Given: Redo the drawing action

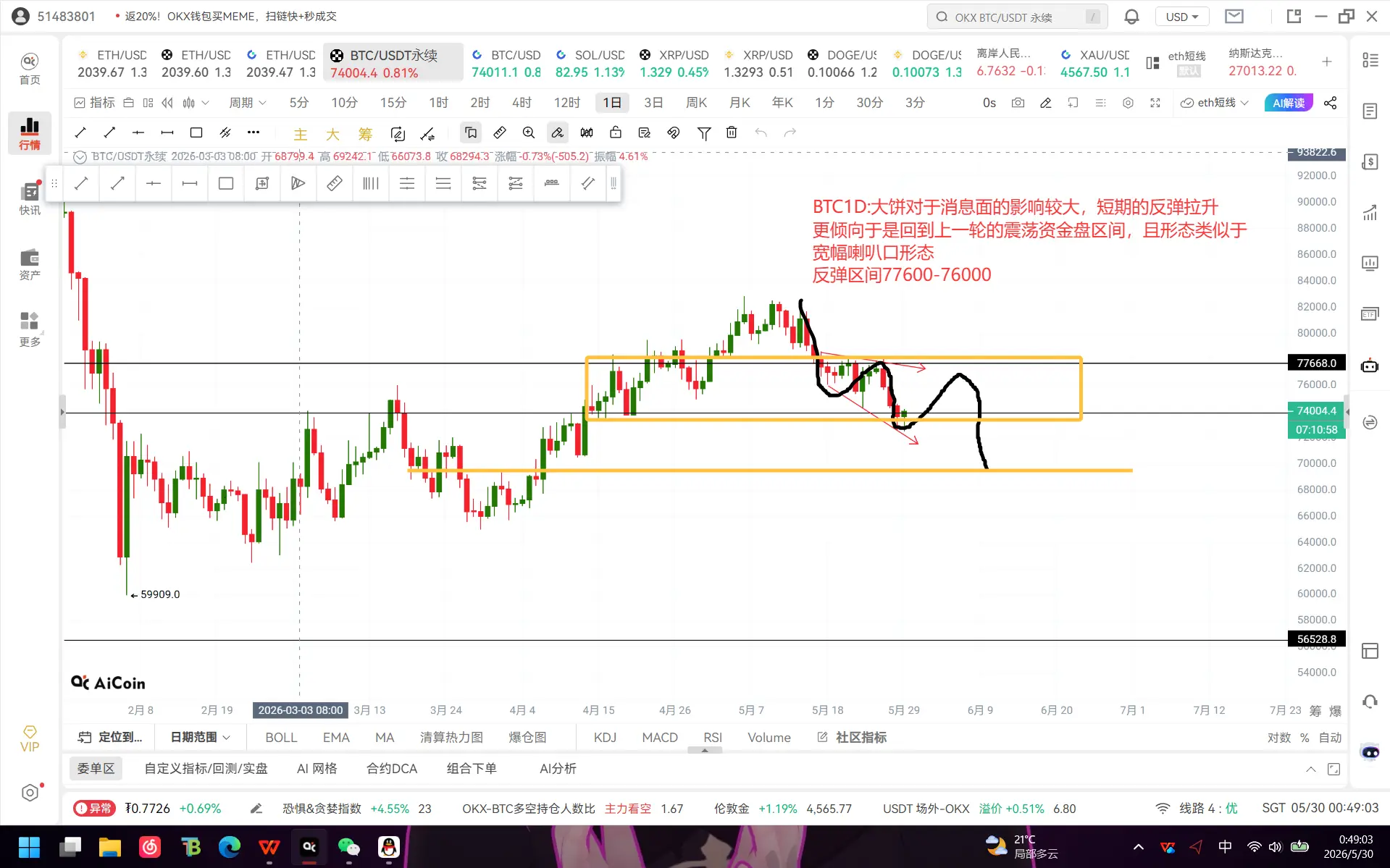Looking at the screenshot, I should [x=790, y=132].
